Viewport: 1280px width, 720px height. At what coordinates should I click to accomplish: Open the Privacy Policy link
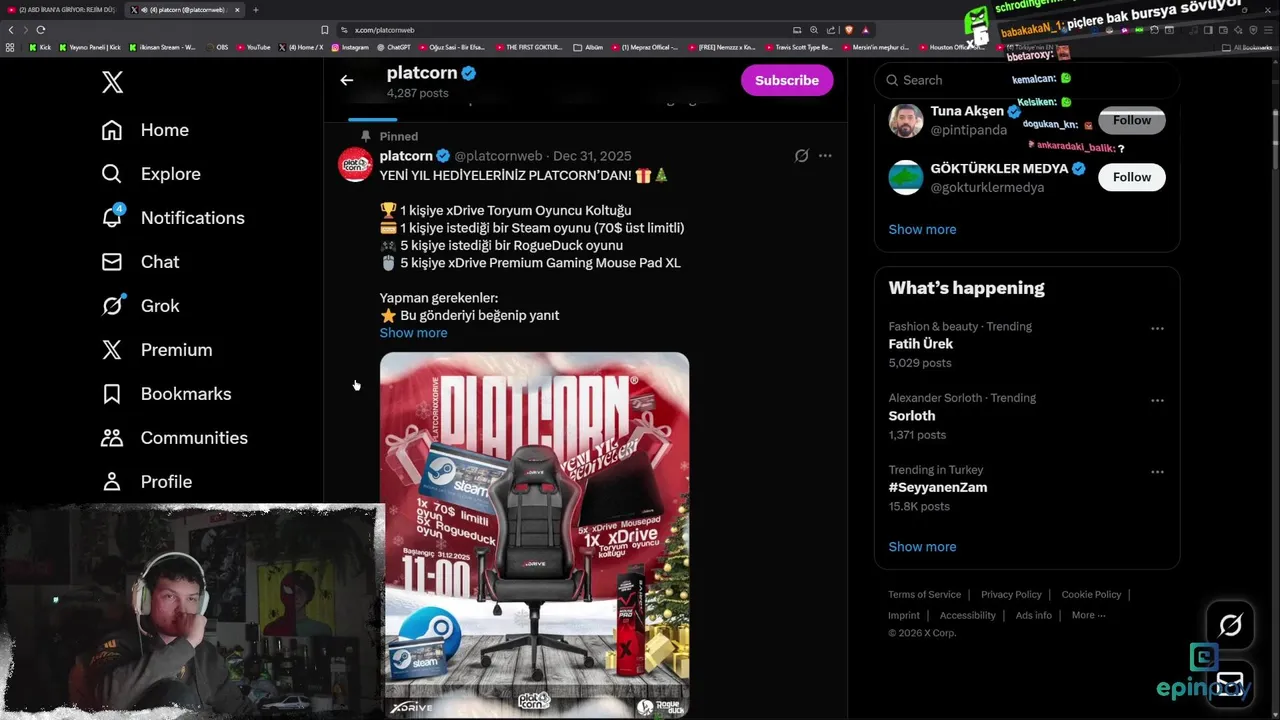tap(1011, 594)
